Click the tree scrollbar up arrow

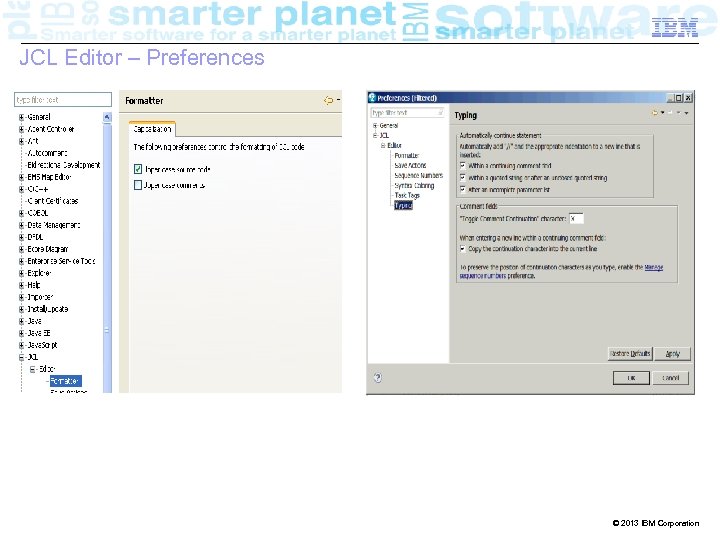click(x=107, y=118)
